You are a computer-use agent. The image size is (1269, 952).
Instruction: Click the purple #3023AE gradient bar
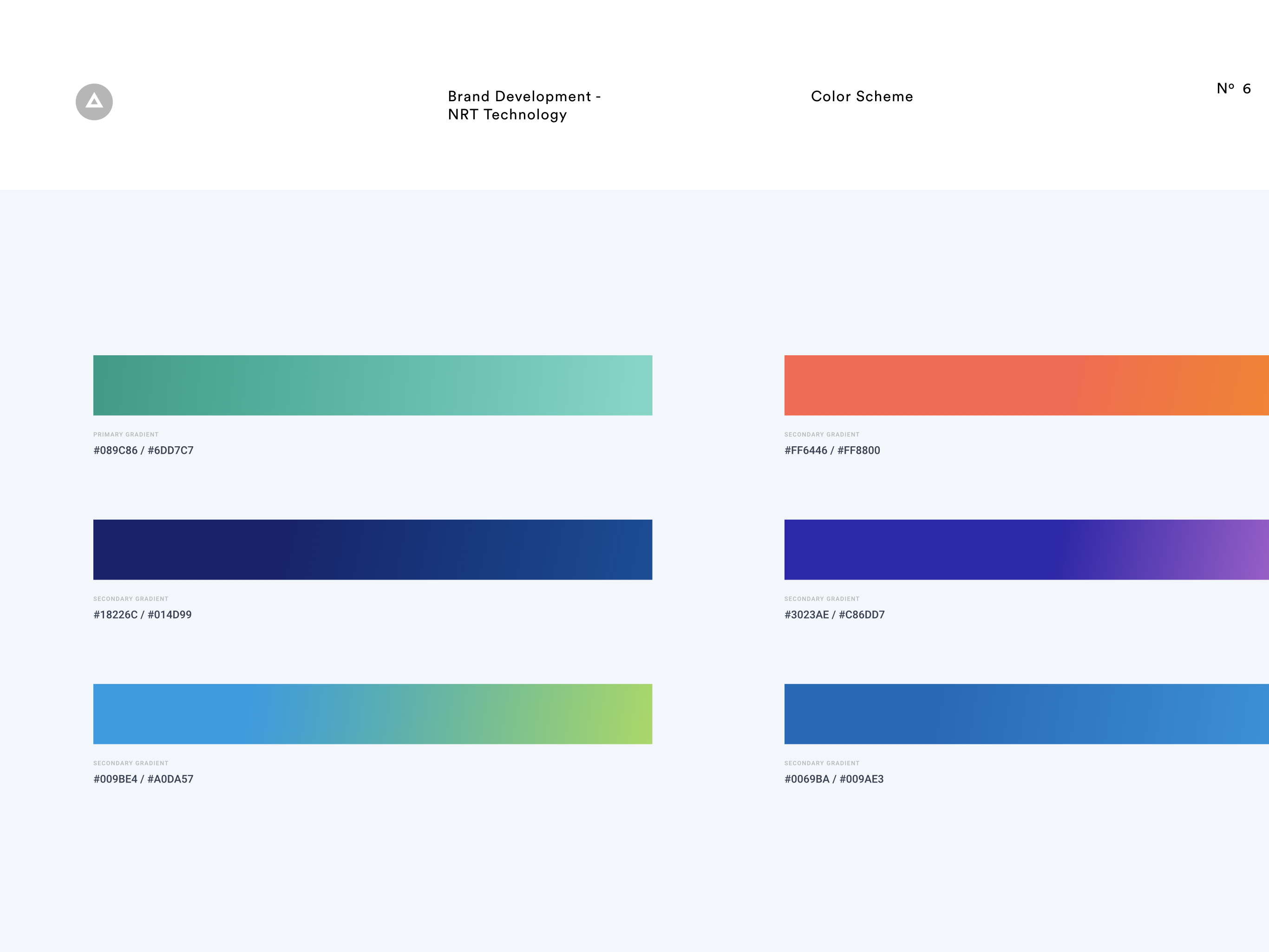pyautogui.click(x=1027, y=549)
